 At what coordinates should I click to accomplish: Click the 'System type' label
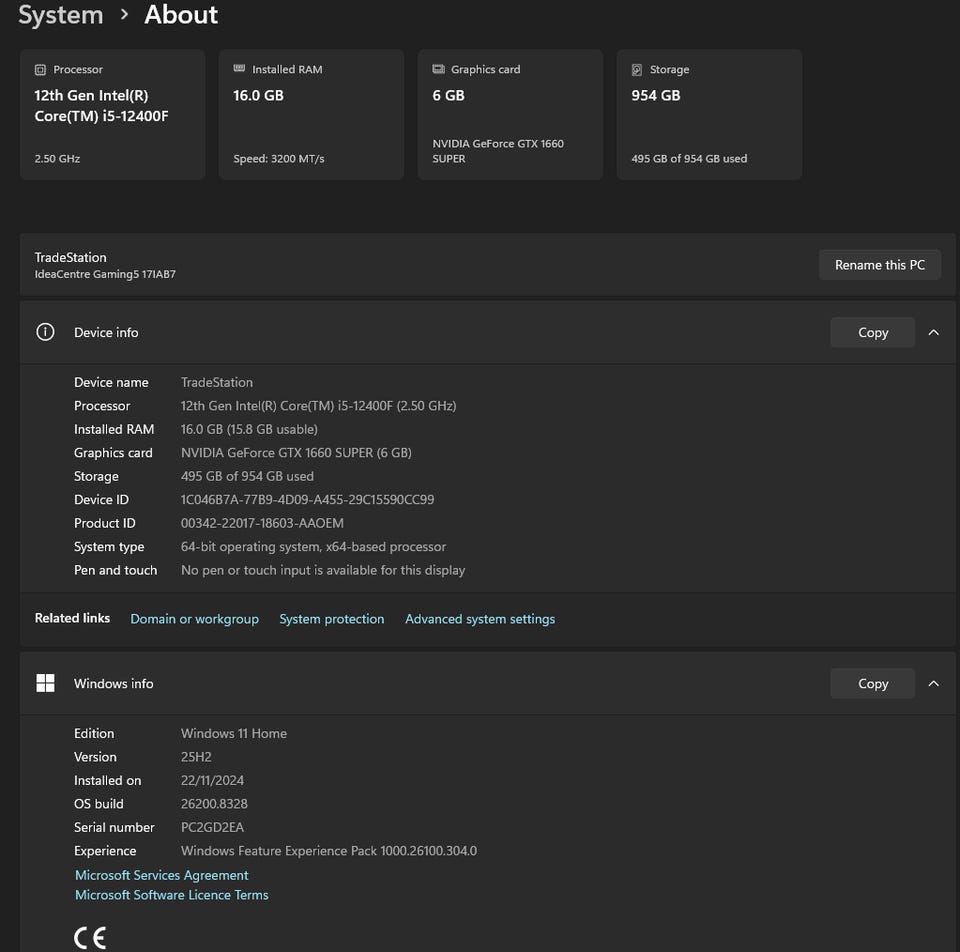pos(109,547)
